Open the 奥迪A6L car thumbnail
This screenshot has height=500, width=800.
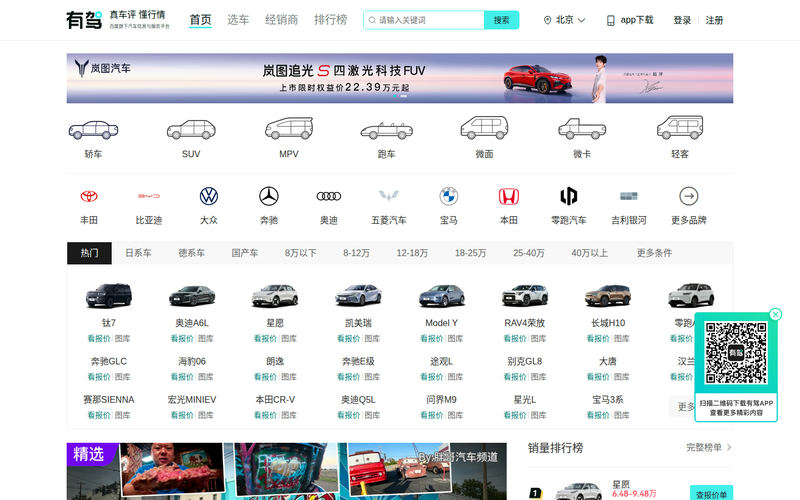[192, 295]
